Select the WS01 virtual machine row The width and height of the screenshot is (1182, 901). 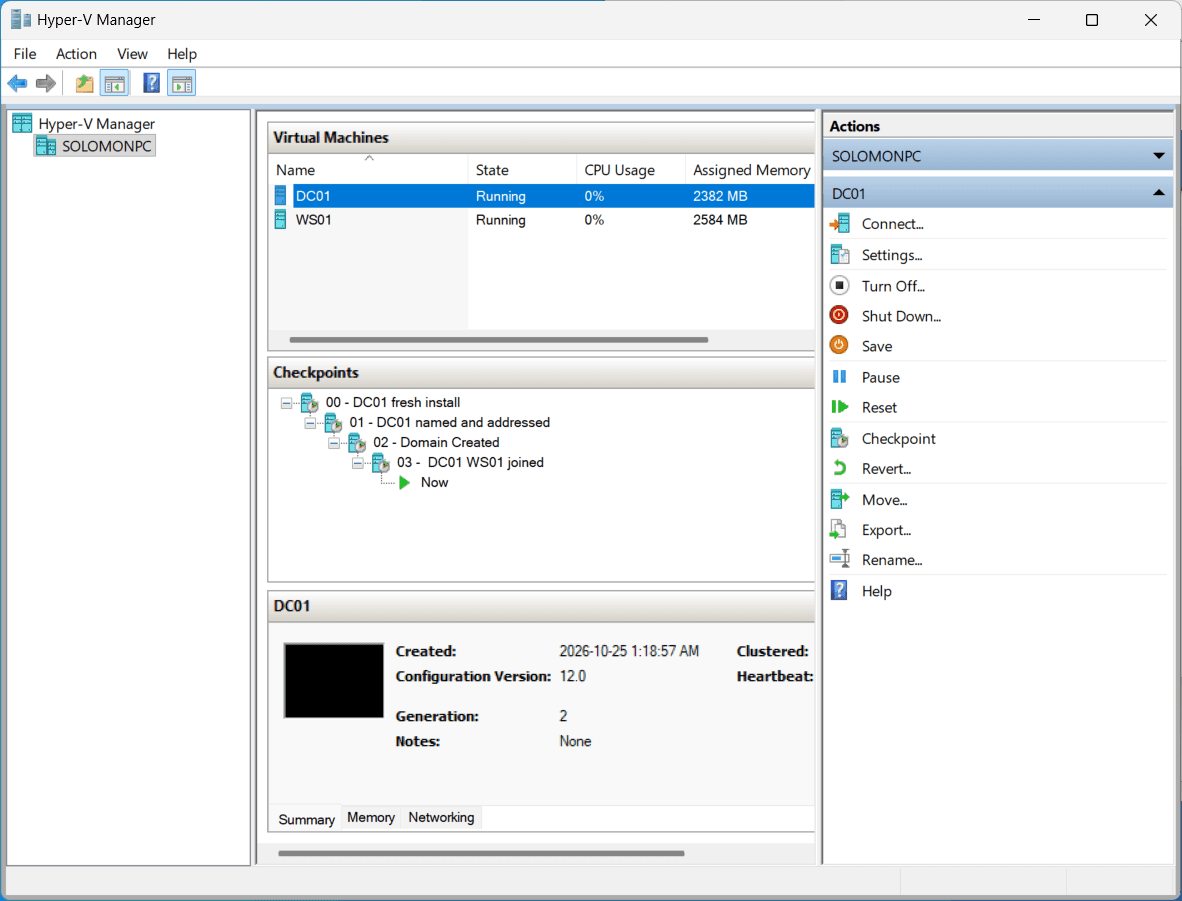[x=541, y=220]
